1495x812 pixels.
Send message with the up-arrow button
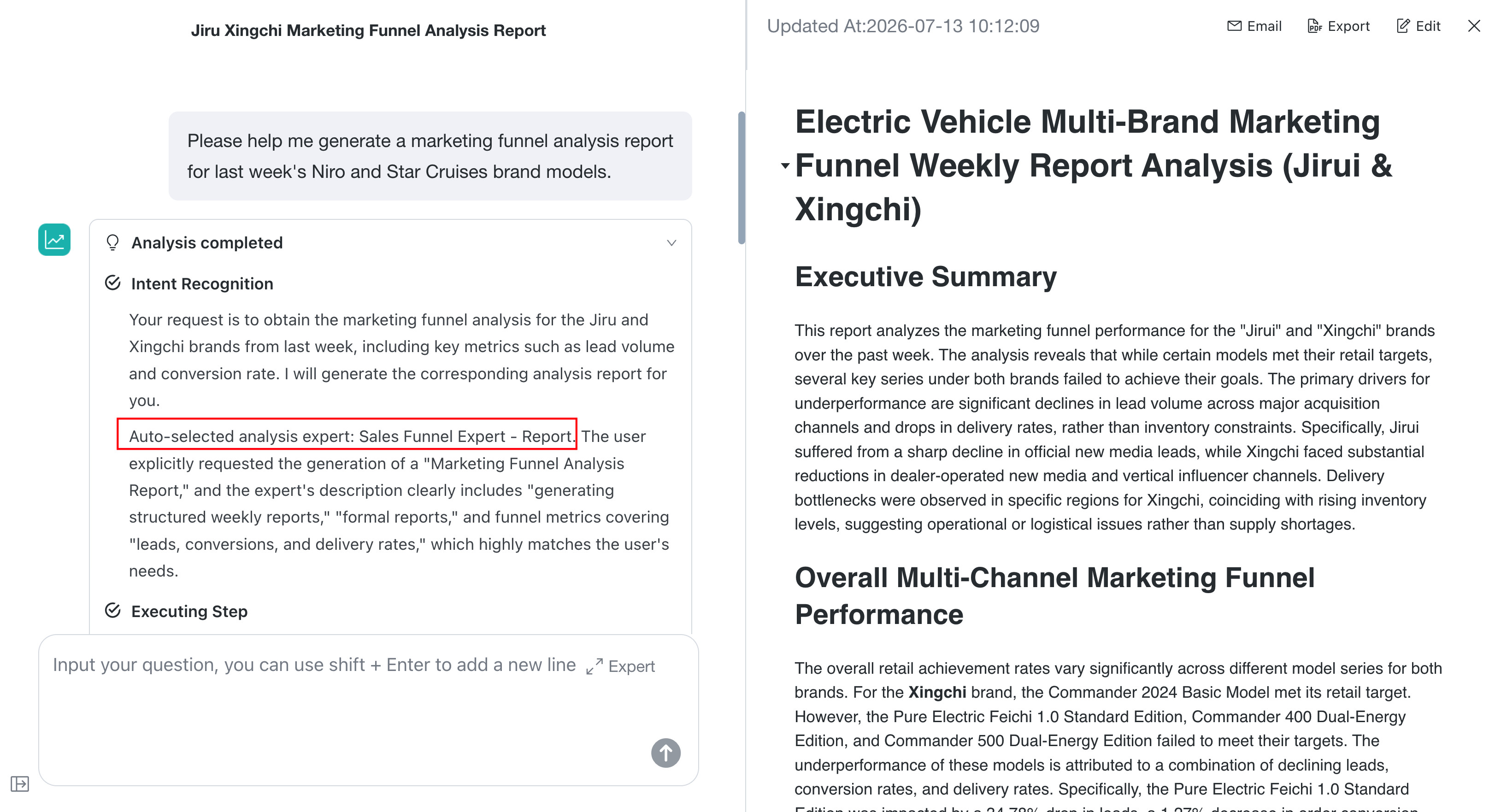665,753
